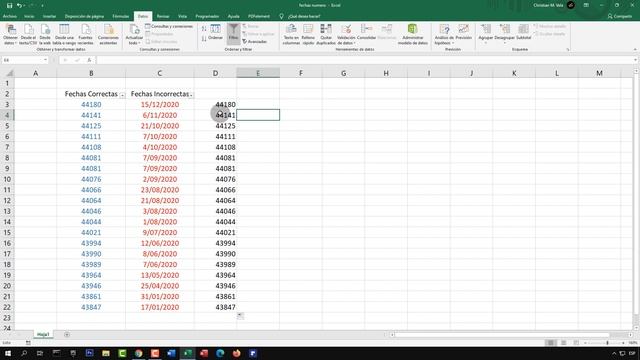The image size is (640, 360).
Task: Open Windows Start menu
Action: (8, 353)
